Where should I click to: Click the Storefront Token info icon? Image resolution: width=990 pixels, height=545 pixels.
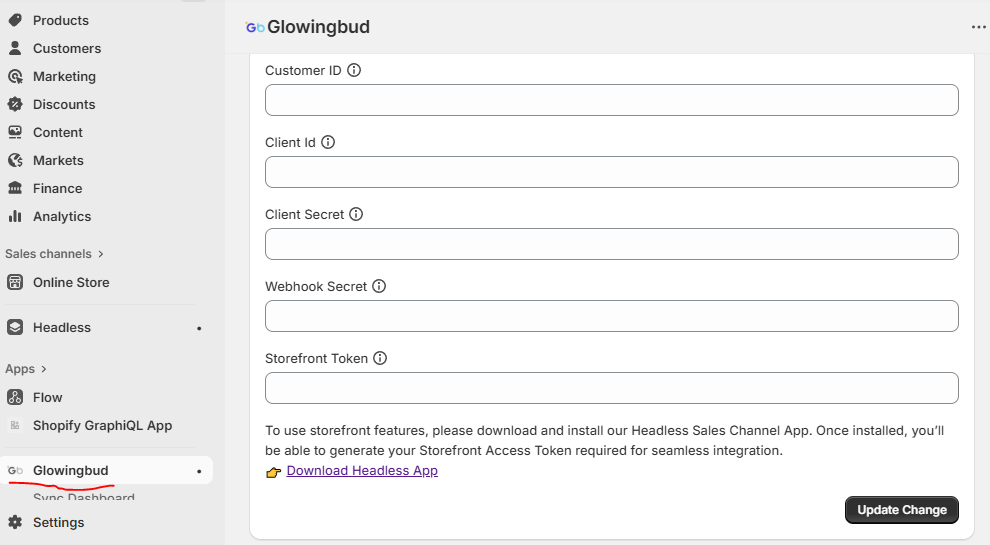[380, 358]
